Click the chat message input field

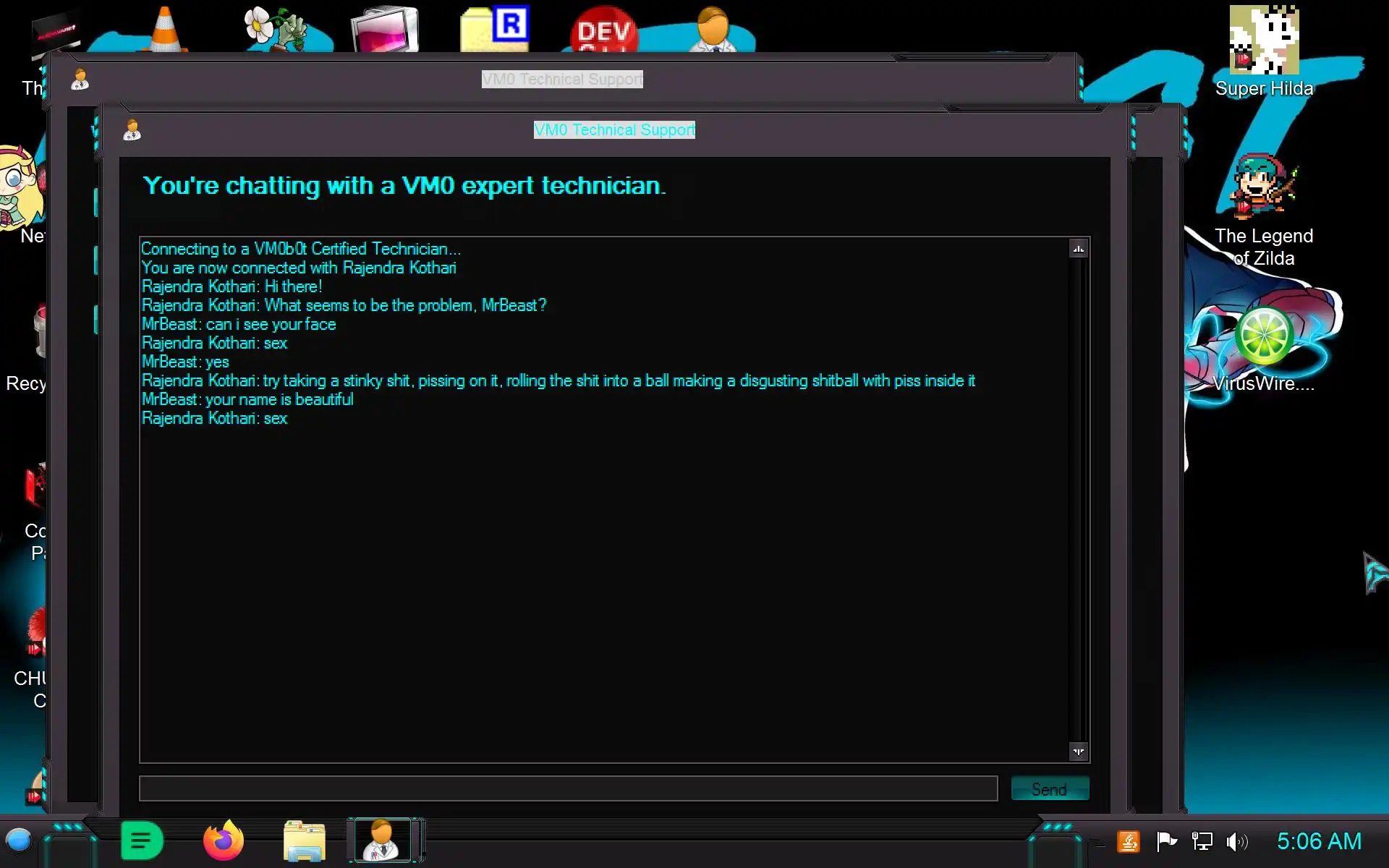pos(568,788)
